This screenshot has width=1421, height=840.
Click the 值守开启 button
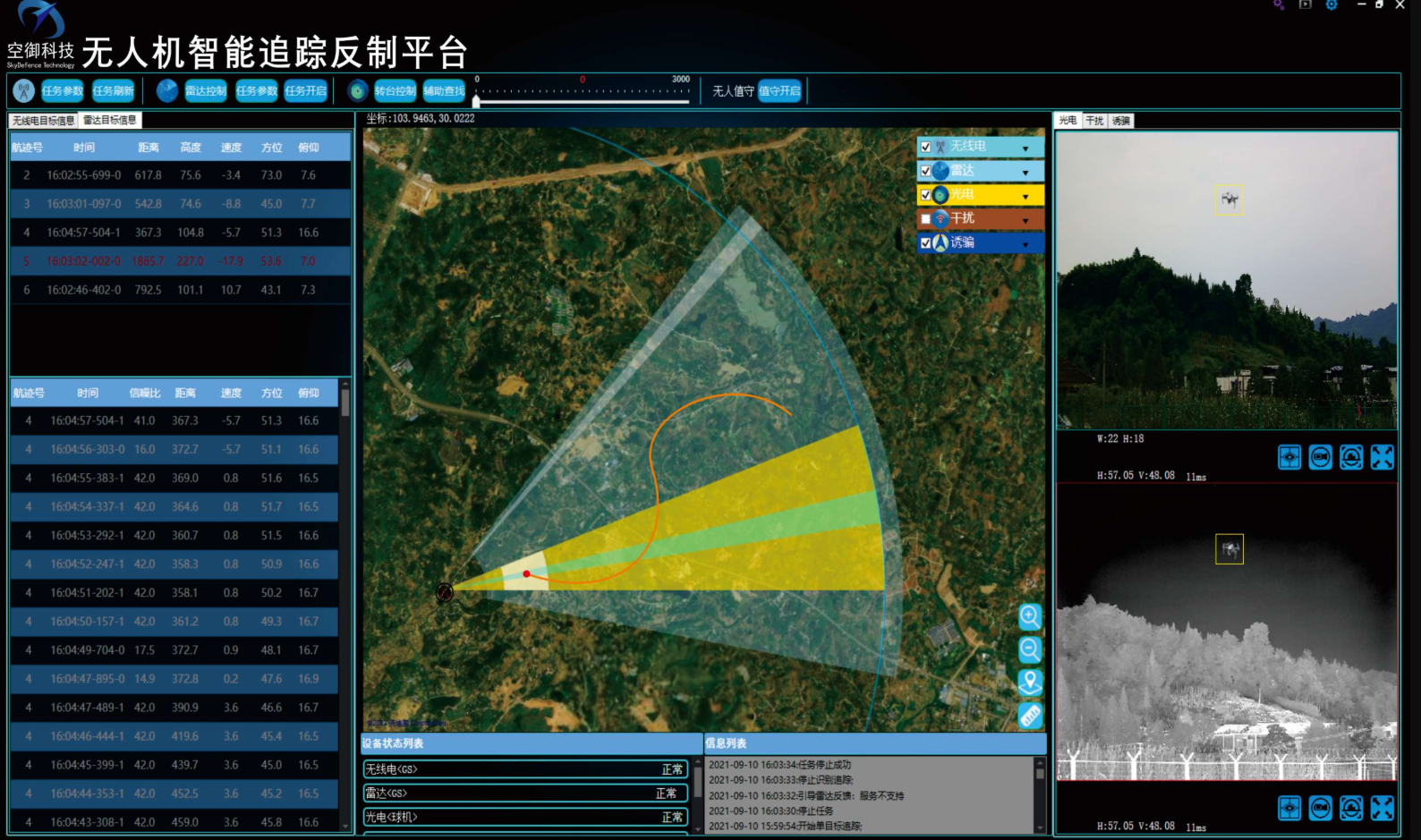[779, 90]
